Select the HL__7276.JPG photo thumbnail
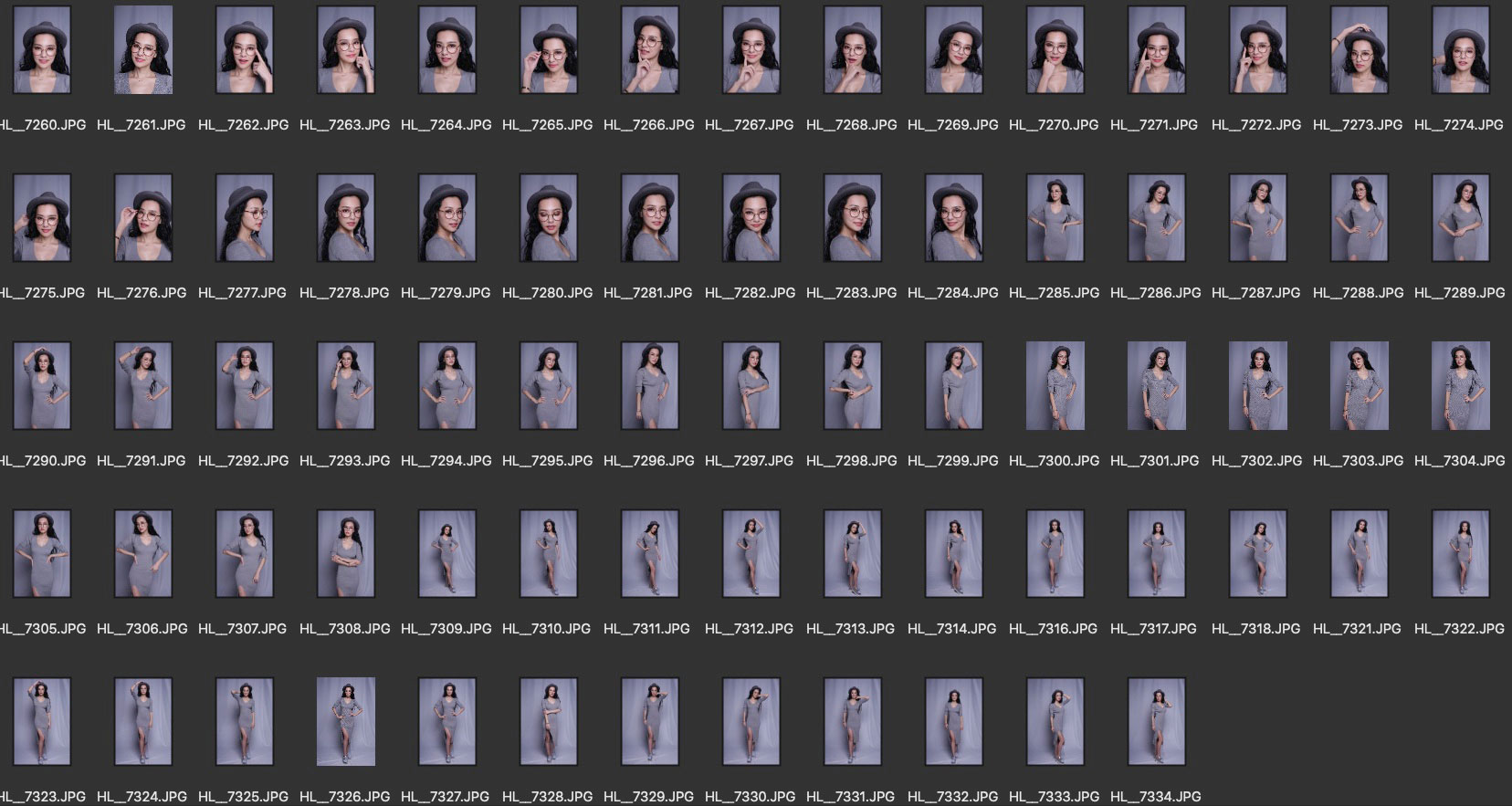 click(x=143, y=218)
